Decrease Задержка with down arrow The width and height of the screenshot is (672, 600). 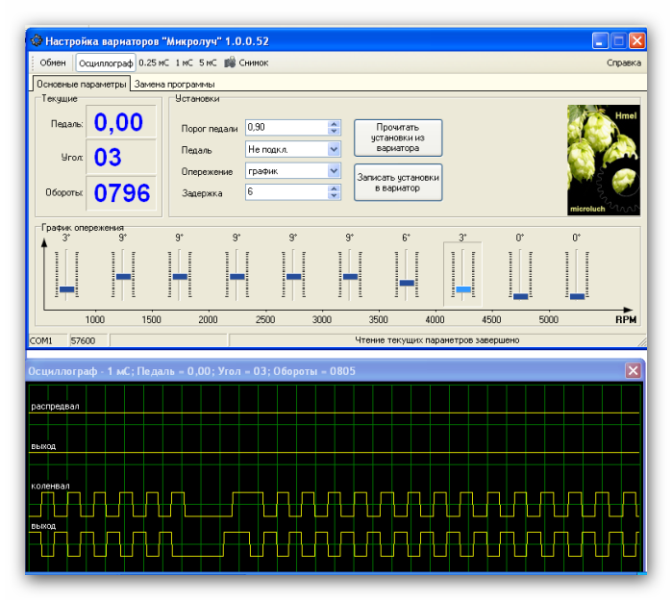pyautogui.click(x=334, y=195)
